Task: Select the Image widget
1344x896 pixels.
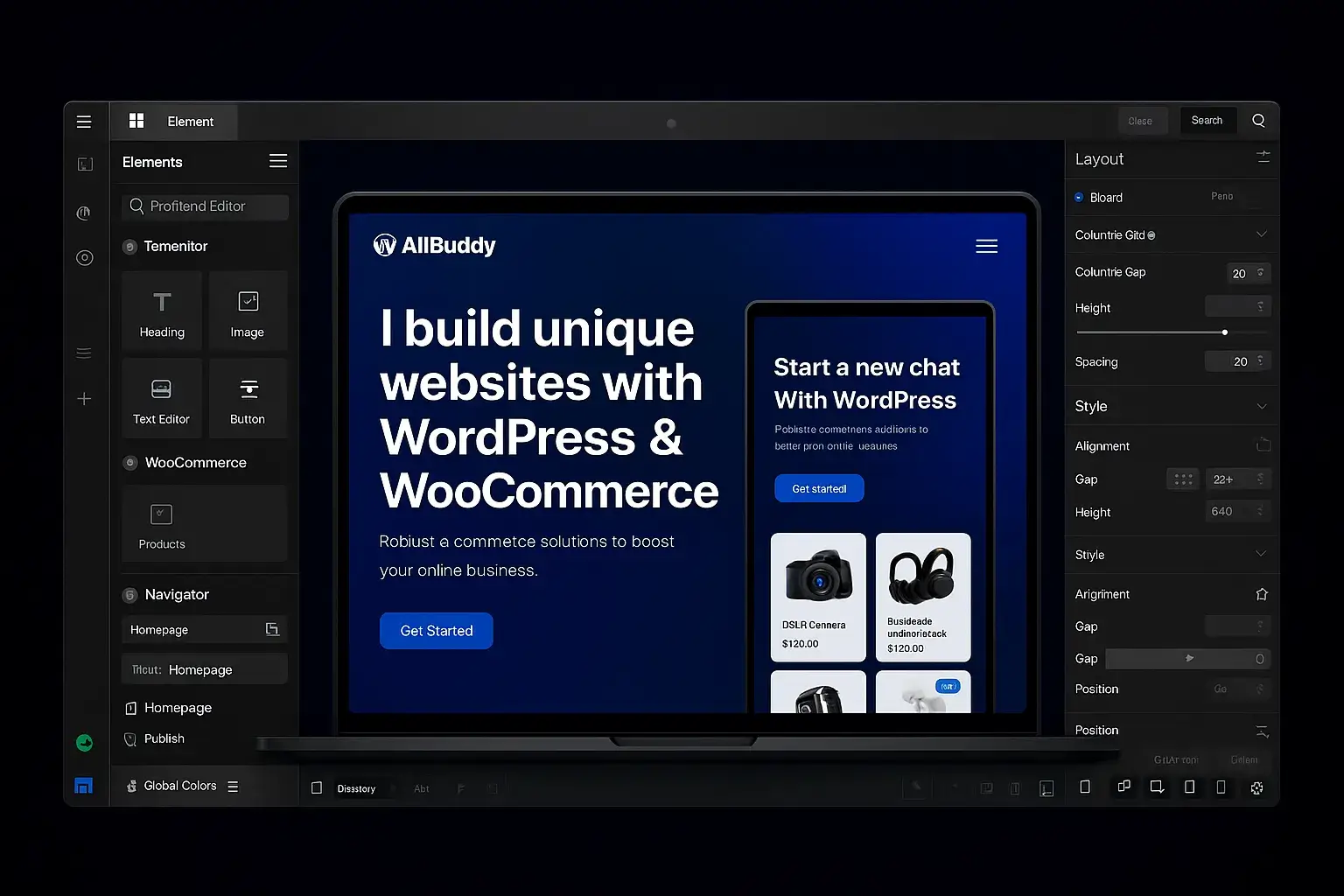Action: [x=248, y=311]
